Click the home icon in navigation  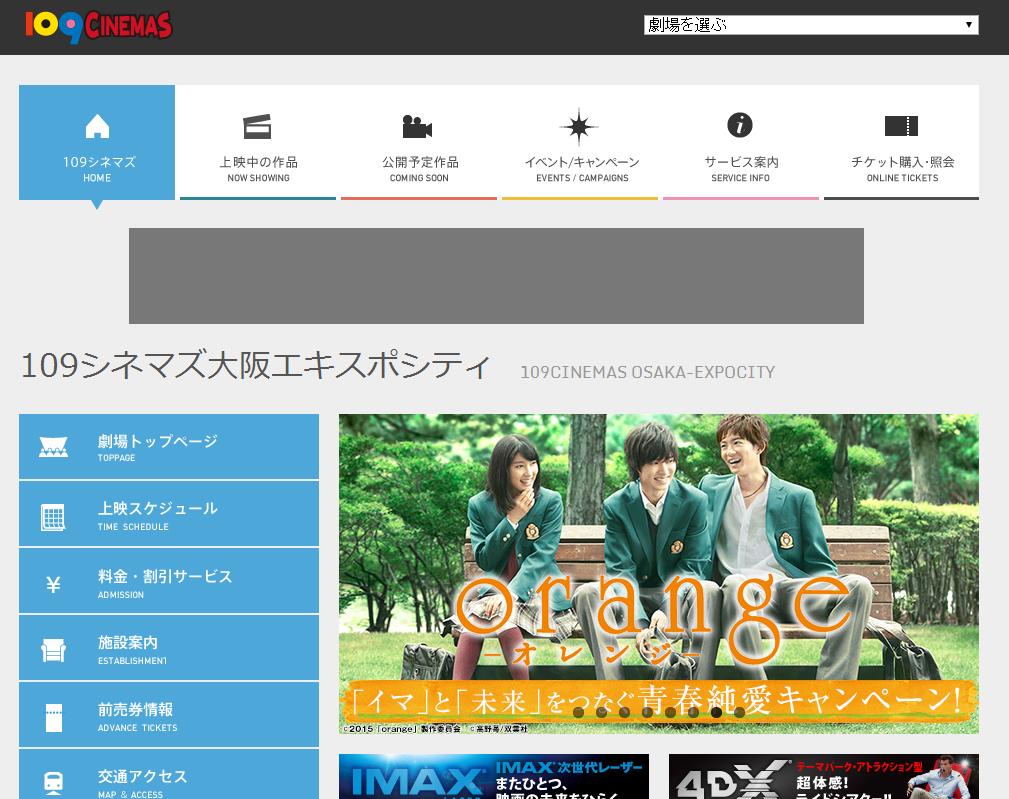coord(97,126)
